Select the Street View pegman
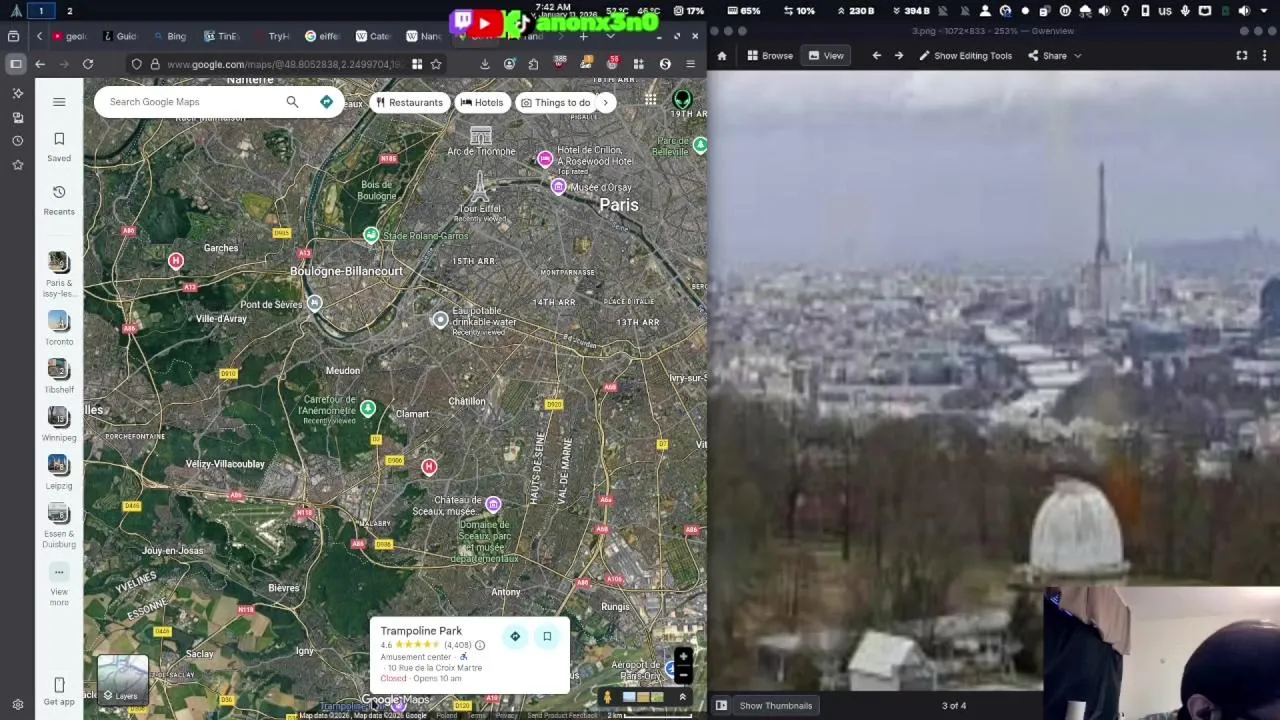This screenshot has width=1280, height=720. tap(606, 697)
